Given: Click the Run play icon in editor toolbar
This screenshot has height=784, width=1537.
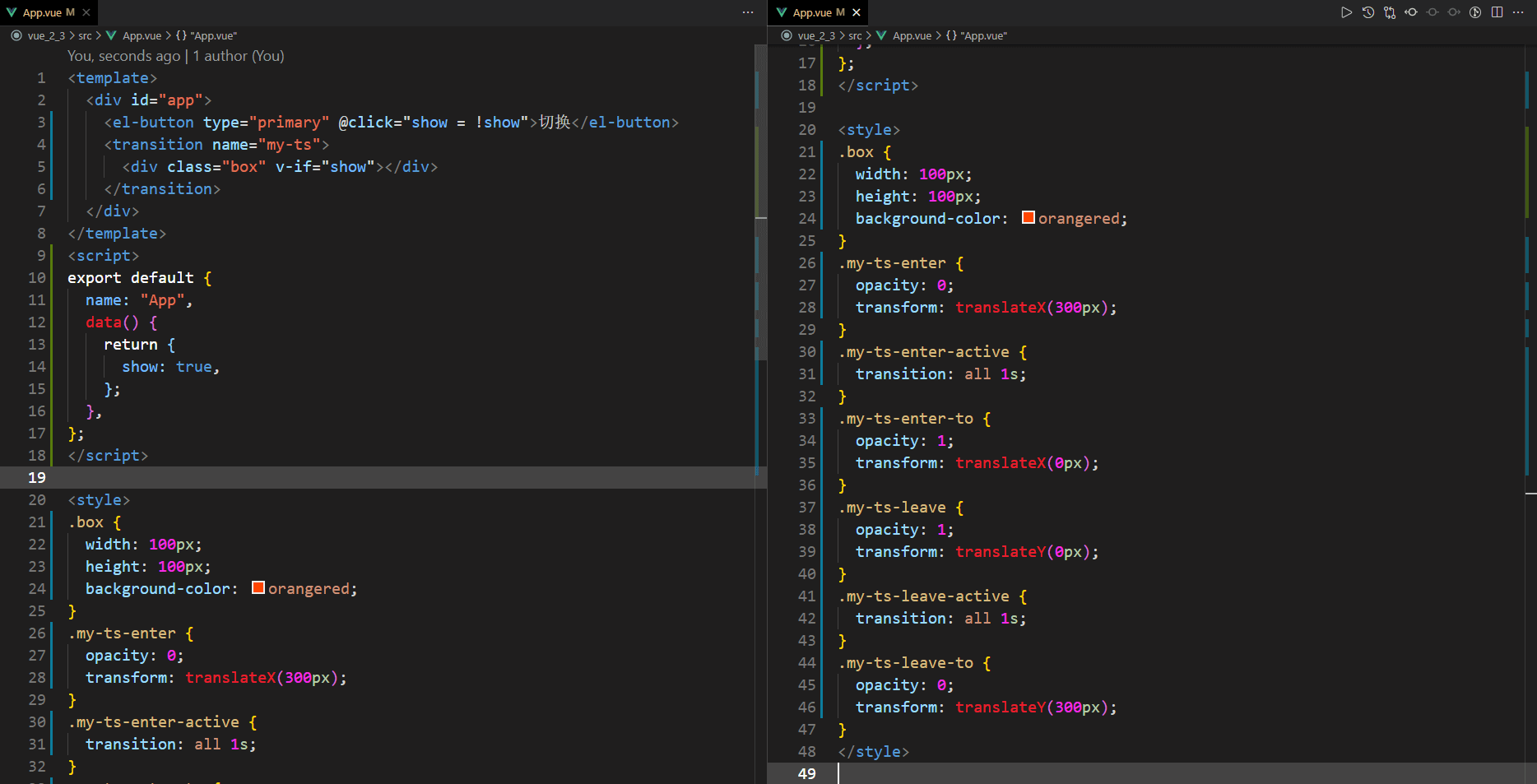Looking at the screenshot, I should click(x=1346, y=12).
